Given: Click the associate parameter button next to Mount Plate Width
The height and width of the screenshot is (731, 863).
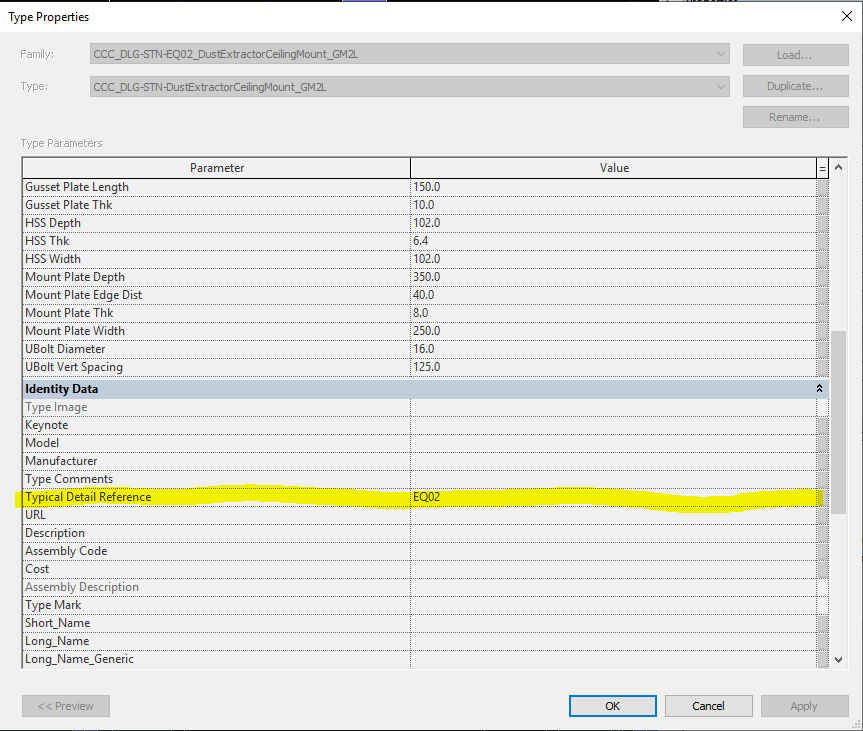Looking at the screenshot, I should (824, 330).
